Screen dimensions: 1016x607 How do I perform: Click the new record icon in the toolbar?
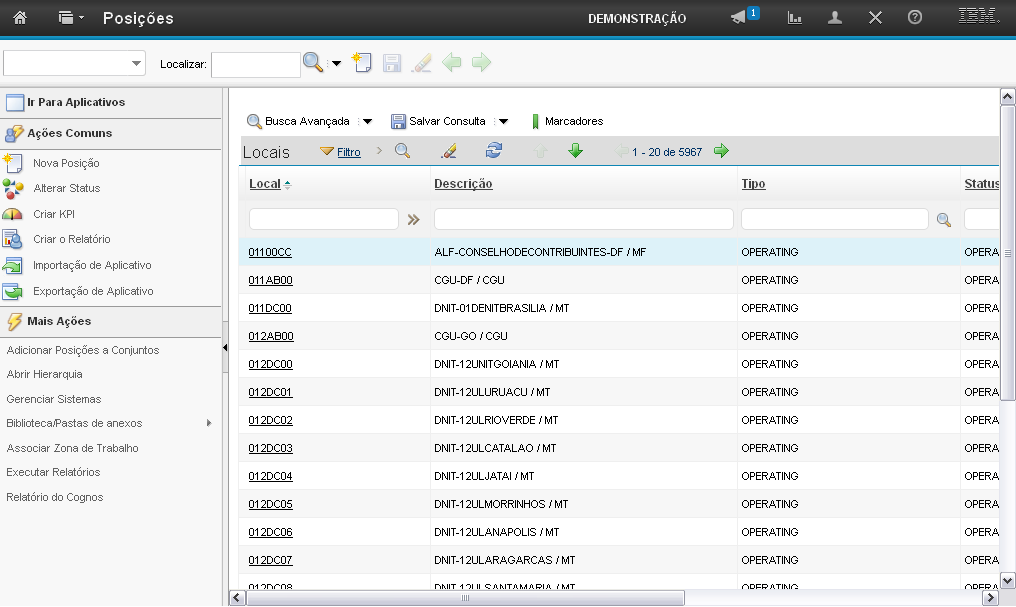[362, 63]
